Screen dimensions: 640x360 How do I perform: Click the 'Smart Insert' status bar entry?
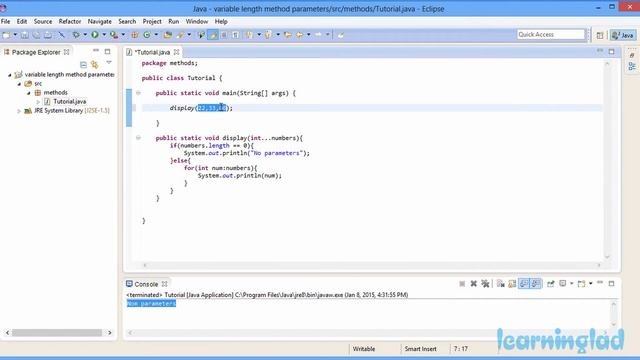(x=420, y=349)
